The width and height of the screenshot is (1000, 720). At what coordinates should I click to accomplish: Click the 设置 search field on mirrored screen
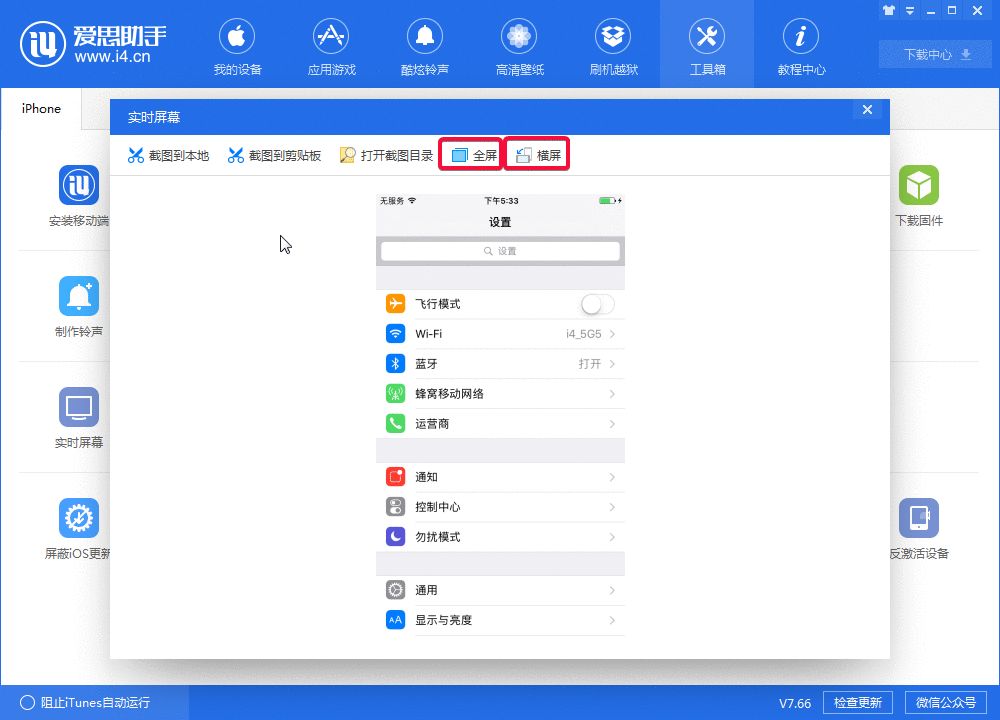pyautogui.click(x=500, y=250)
